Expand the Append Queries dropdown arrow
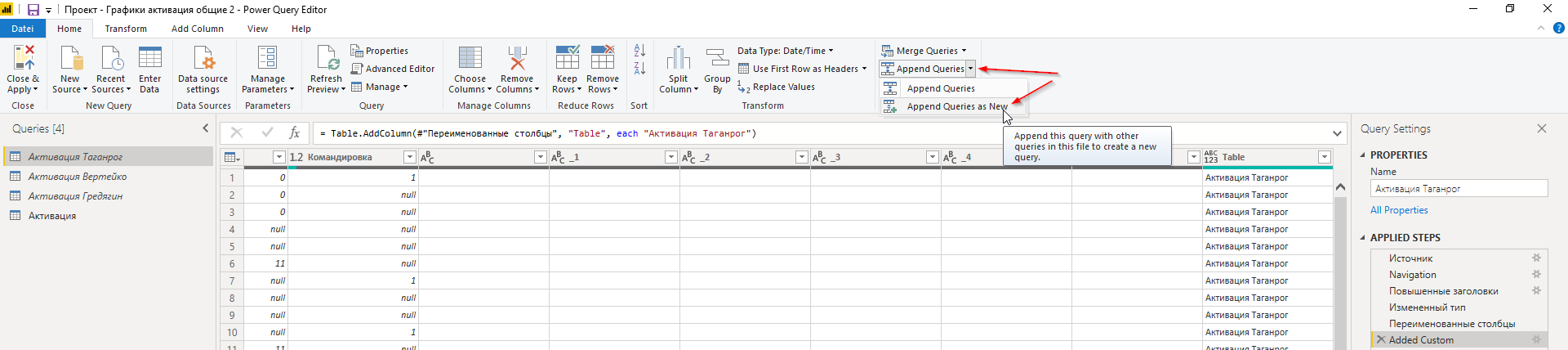This screenshot has width=1568, height=350. pyautogui.click(x=970, y=69)
